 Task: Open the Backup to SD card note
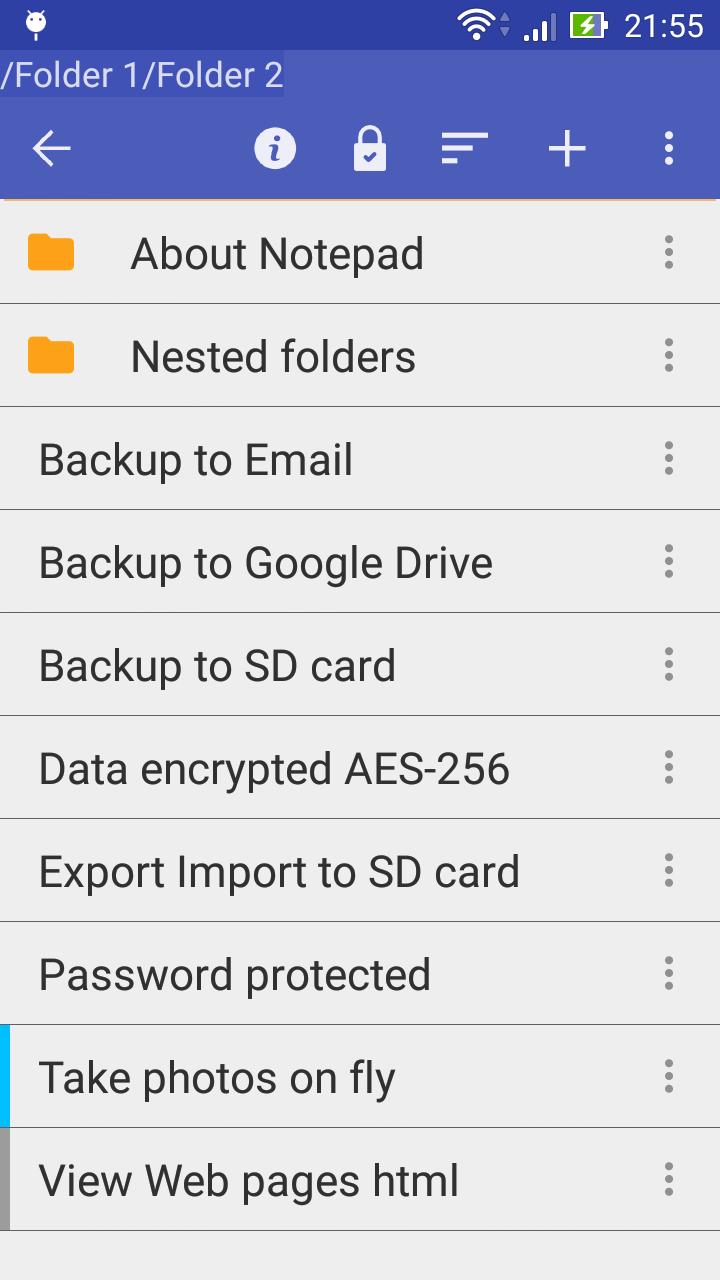pos(360,665)
